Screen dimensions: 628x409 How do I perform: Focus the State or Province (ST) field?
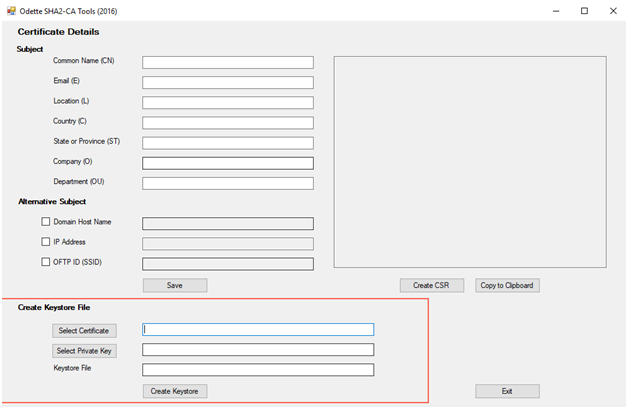[x=228, y=143]
